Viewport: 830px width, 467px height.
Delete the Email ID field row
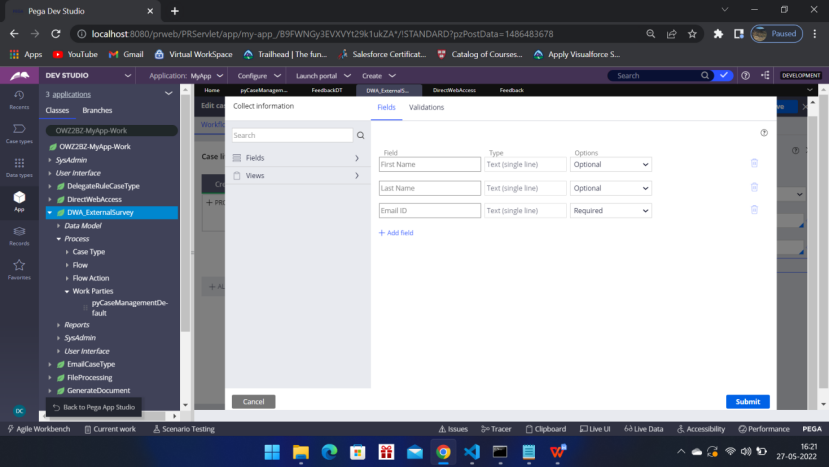(x=754, y=210)
